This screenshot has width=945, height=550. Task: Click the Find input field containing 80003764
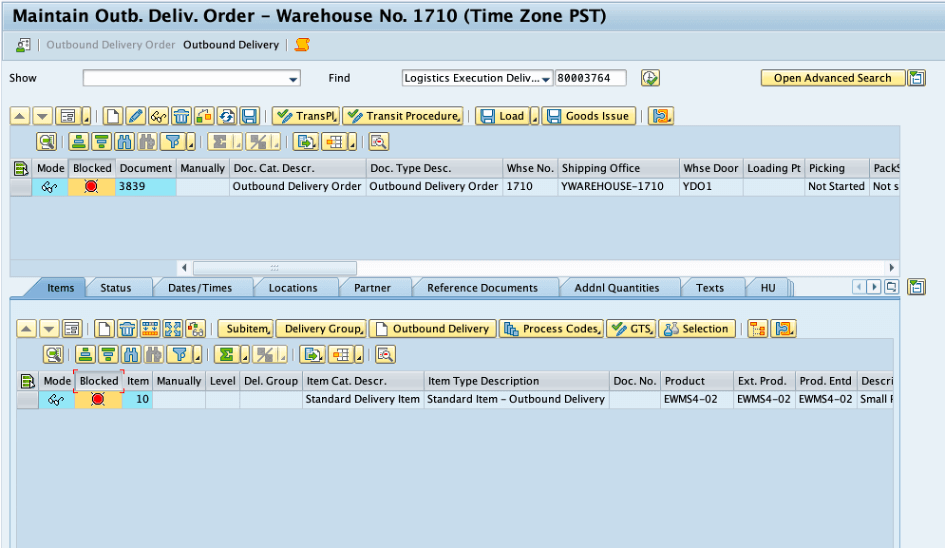tap(590, 78)
